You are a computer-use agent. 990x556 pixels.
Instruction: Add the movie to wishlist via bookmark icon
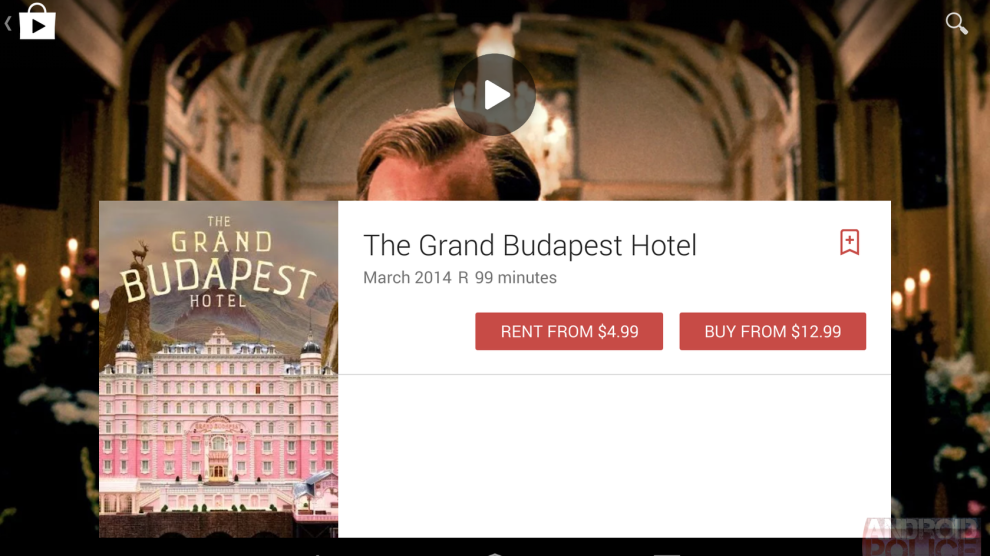pos(849,242)
